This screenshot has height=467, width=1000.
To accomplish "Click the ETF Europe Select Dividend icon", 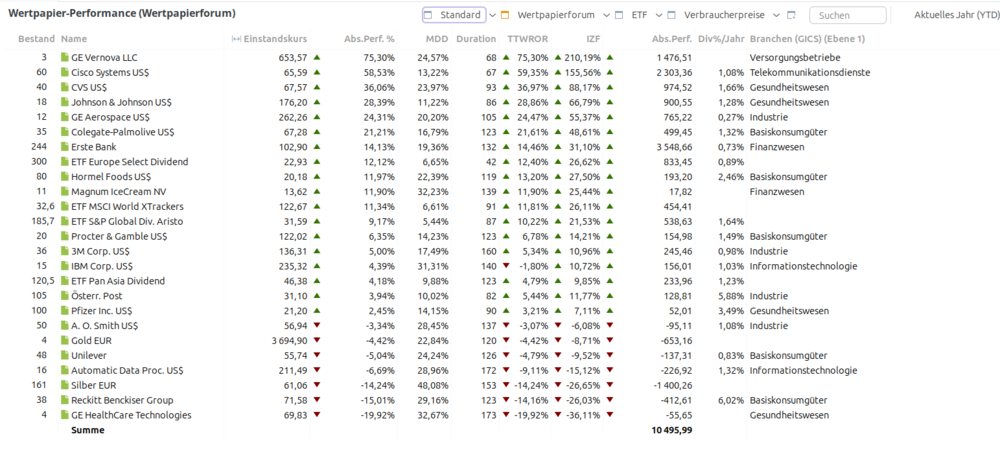I will [64, 162].
